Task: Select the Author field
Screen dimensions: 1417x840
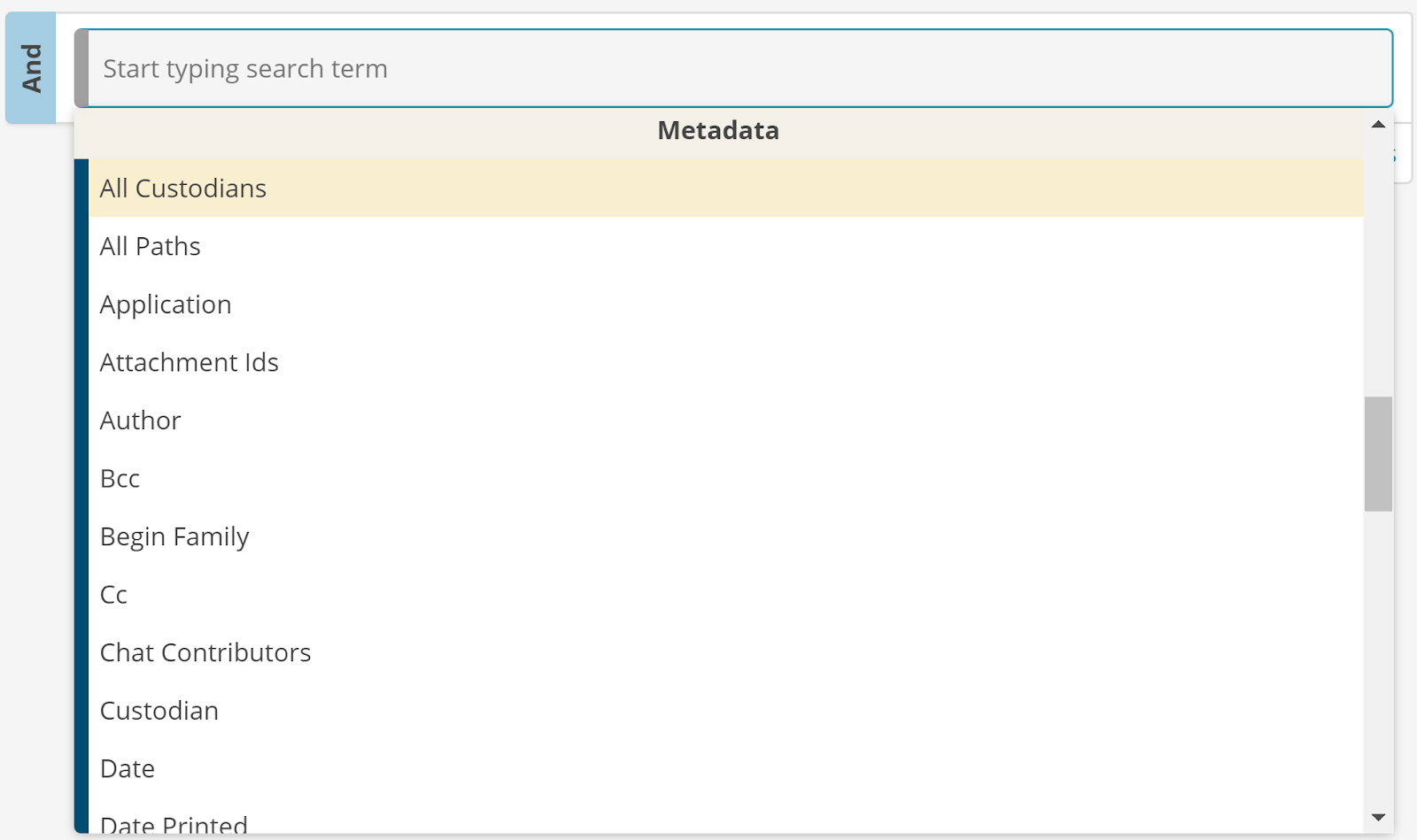Action: [725, 420]
